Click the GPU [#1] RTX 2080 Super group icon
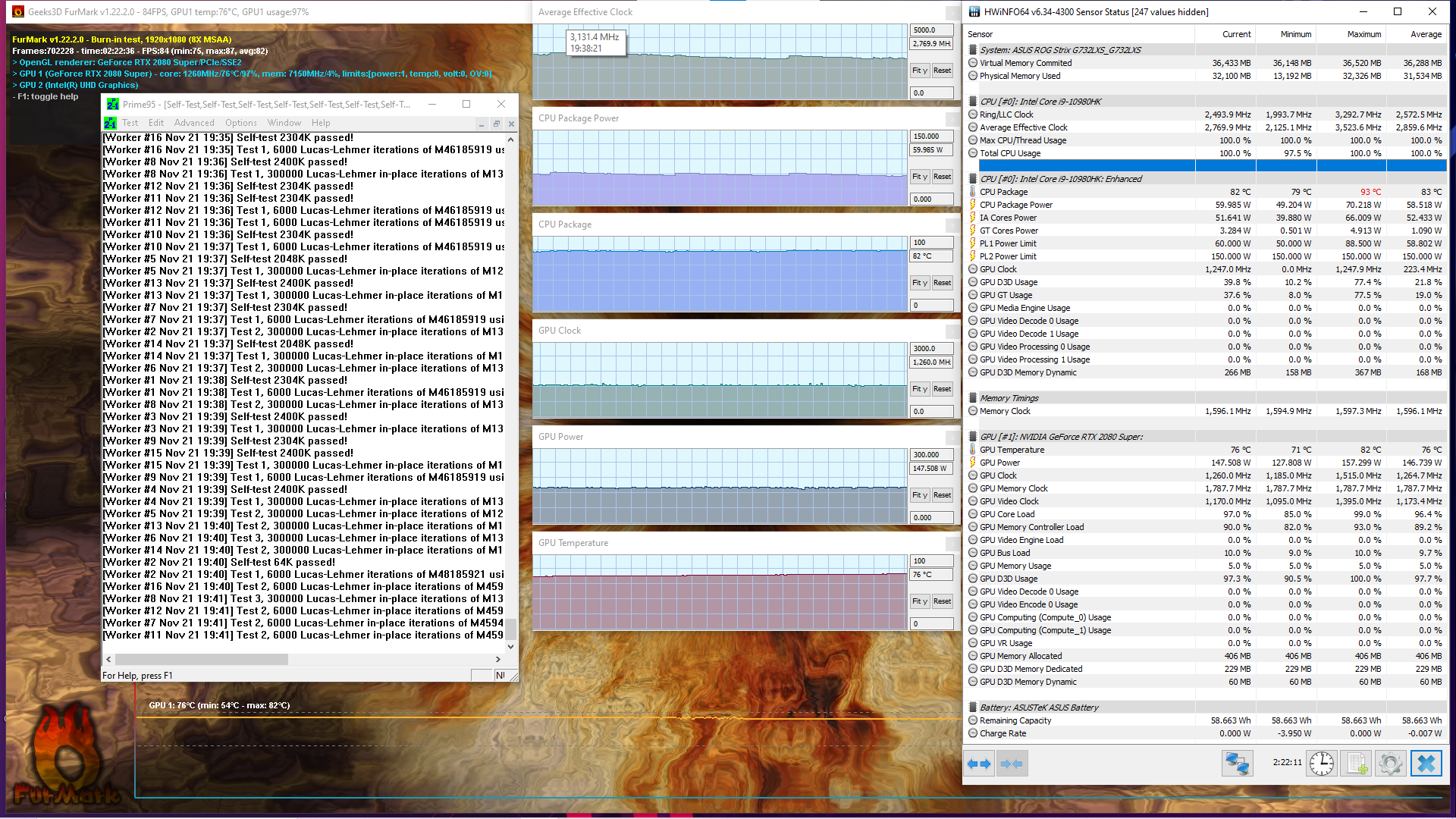The height and width of the screenshot is (819, 1456). point(973,437)
